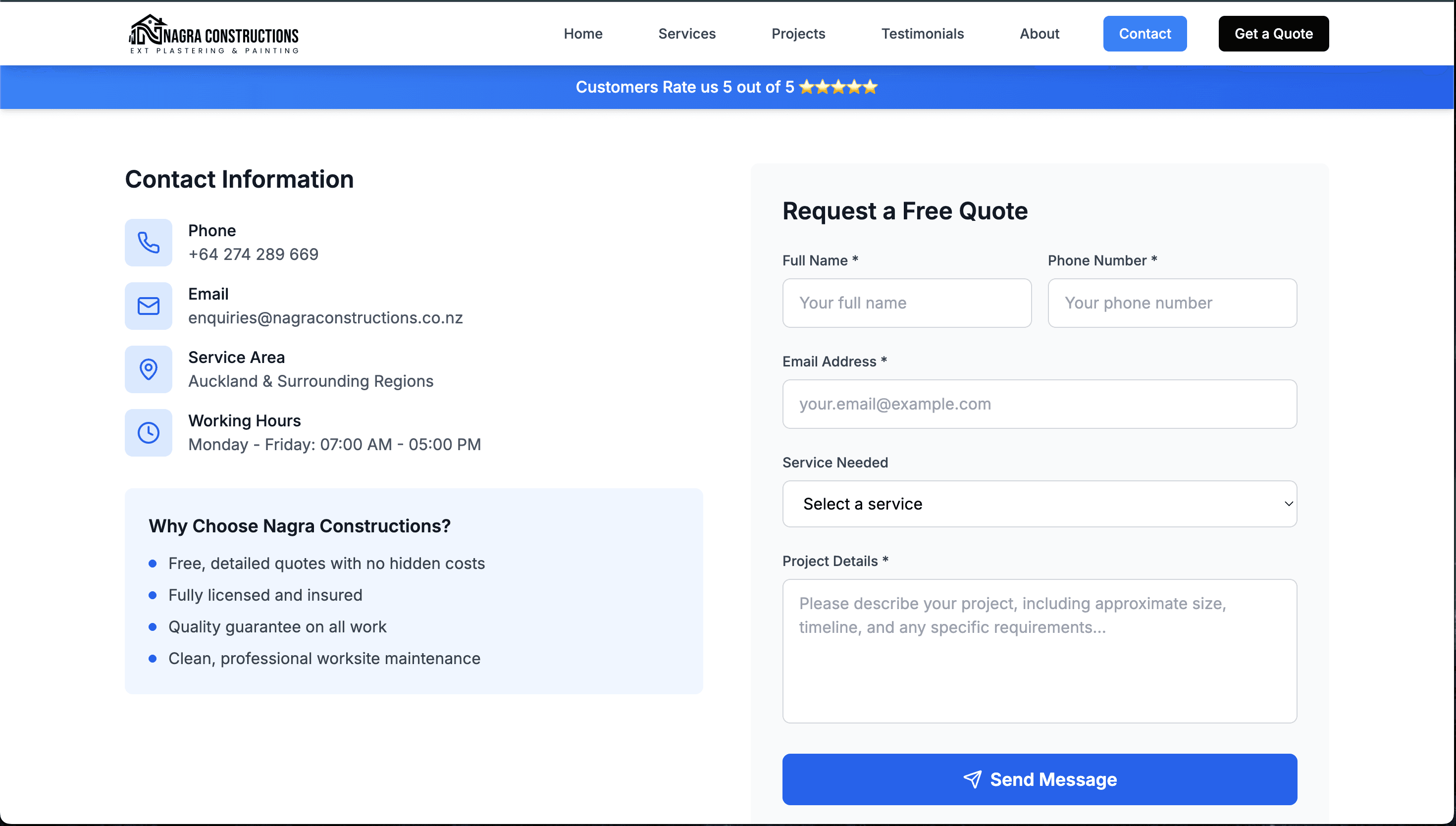Image resolution: width=1456 pixels, height=826 pixels.
Task: Click the paper plane icon in Send Message
Action: click(972, 779)
